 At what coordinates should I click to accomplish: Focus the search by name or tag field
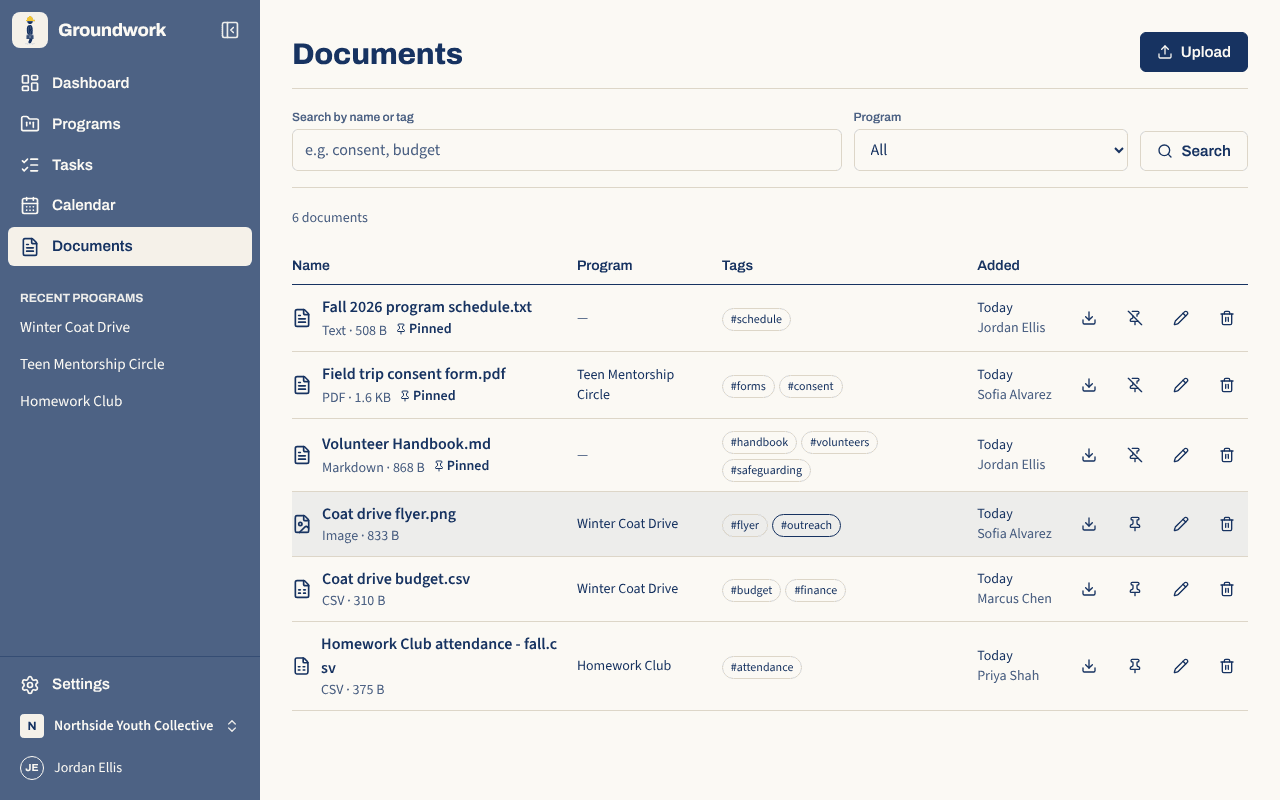pyautogui.click(x=567, y=150)
